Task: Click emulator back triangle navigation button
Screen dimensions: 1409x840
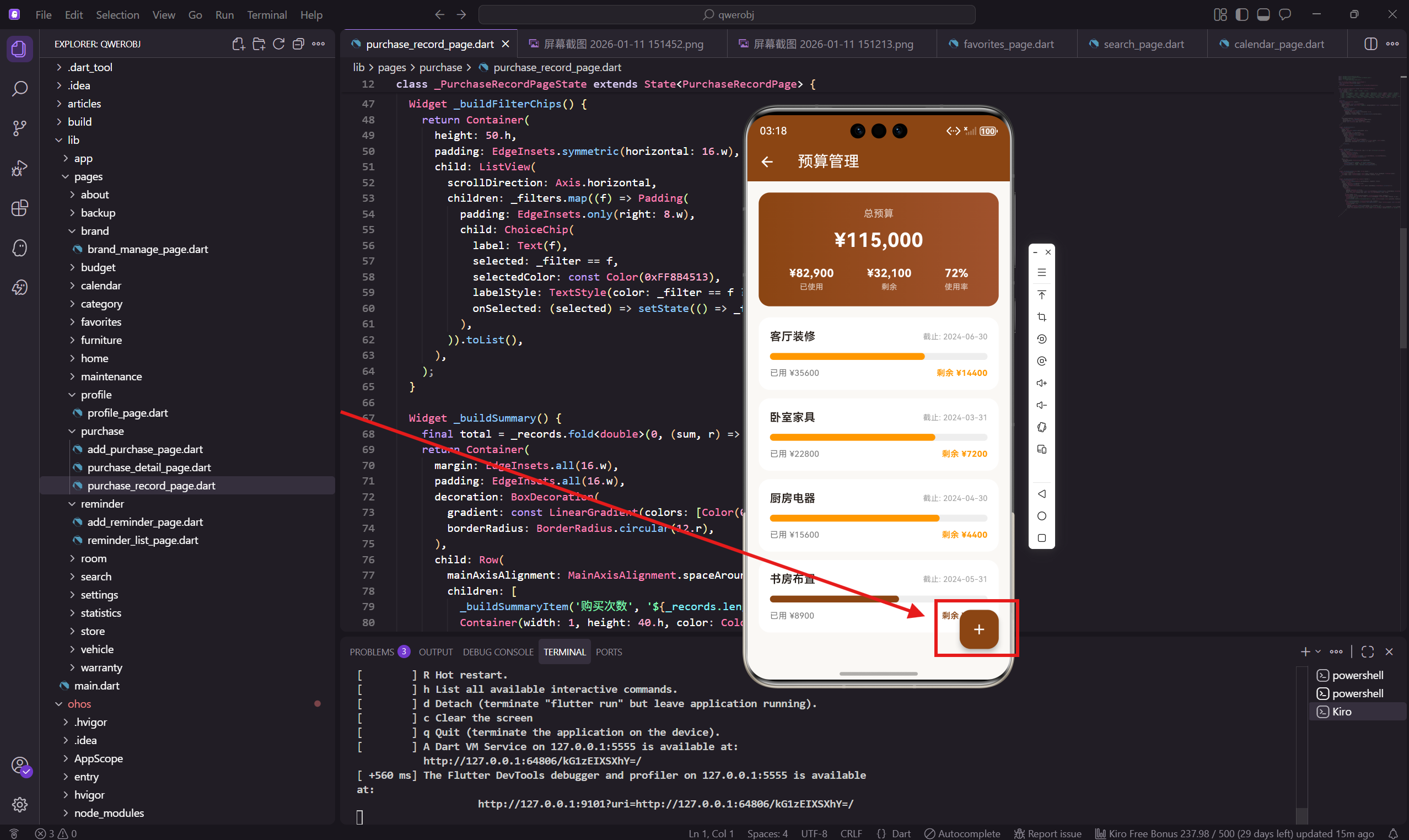Action: tap(1042, 494)
